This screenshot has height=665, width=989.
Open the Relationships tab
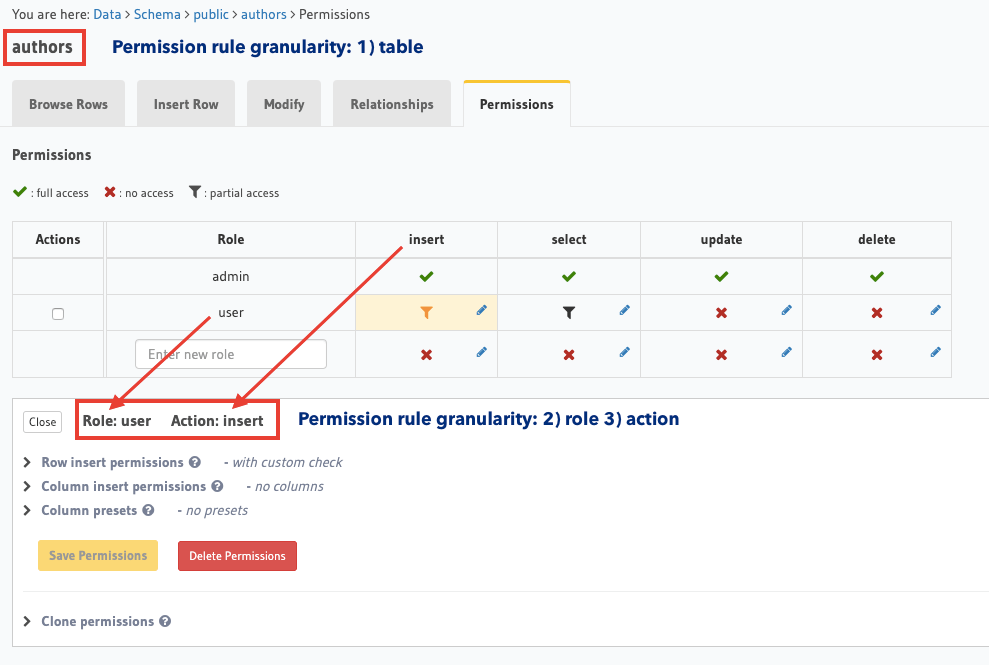(391, 104)
